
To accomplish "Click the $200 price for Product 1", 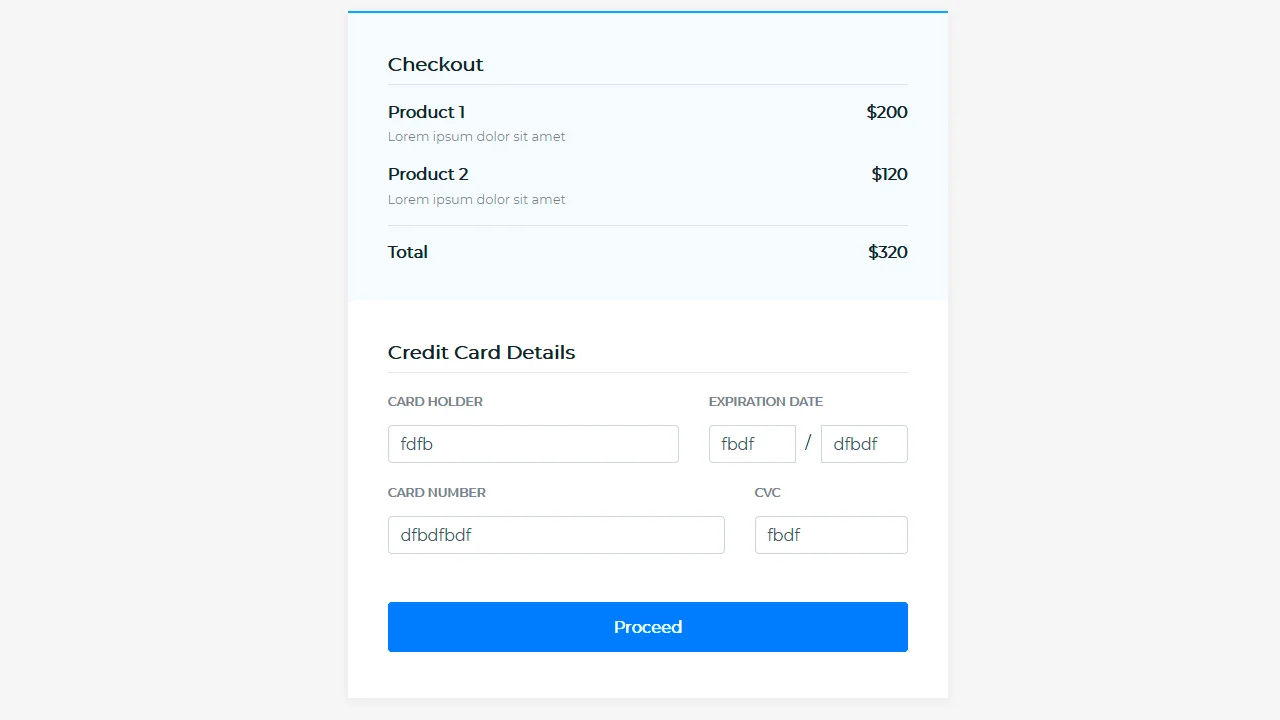I will coord(887,112).
